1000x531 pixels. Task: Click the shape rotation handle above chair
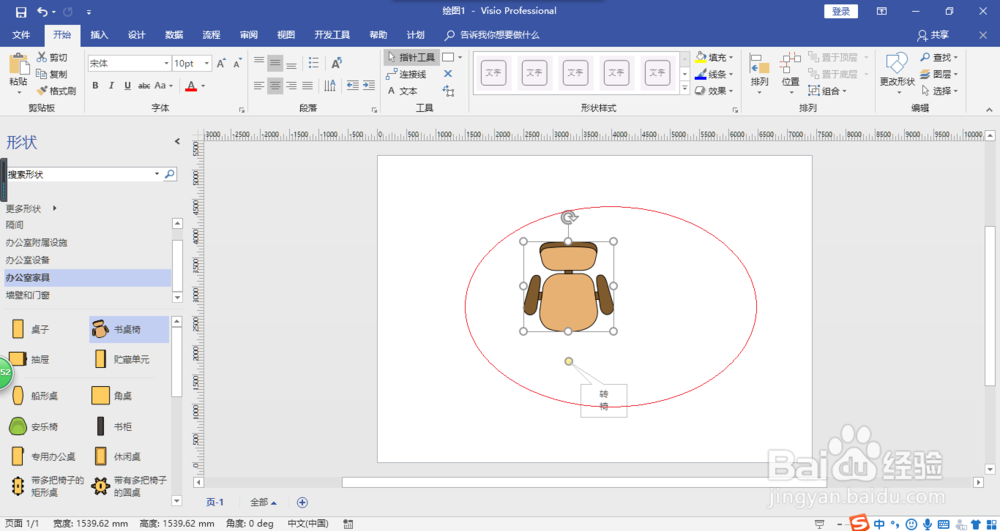569,217
